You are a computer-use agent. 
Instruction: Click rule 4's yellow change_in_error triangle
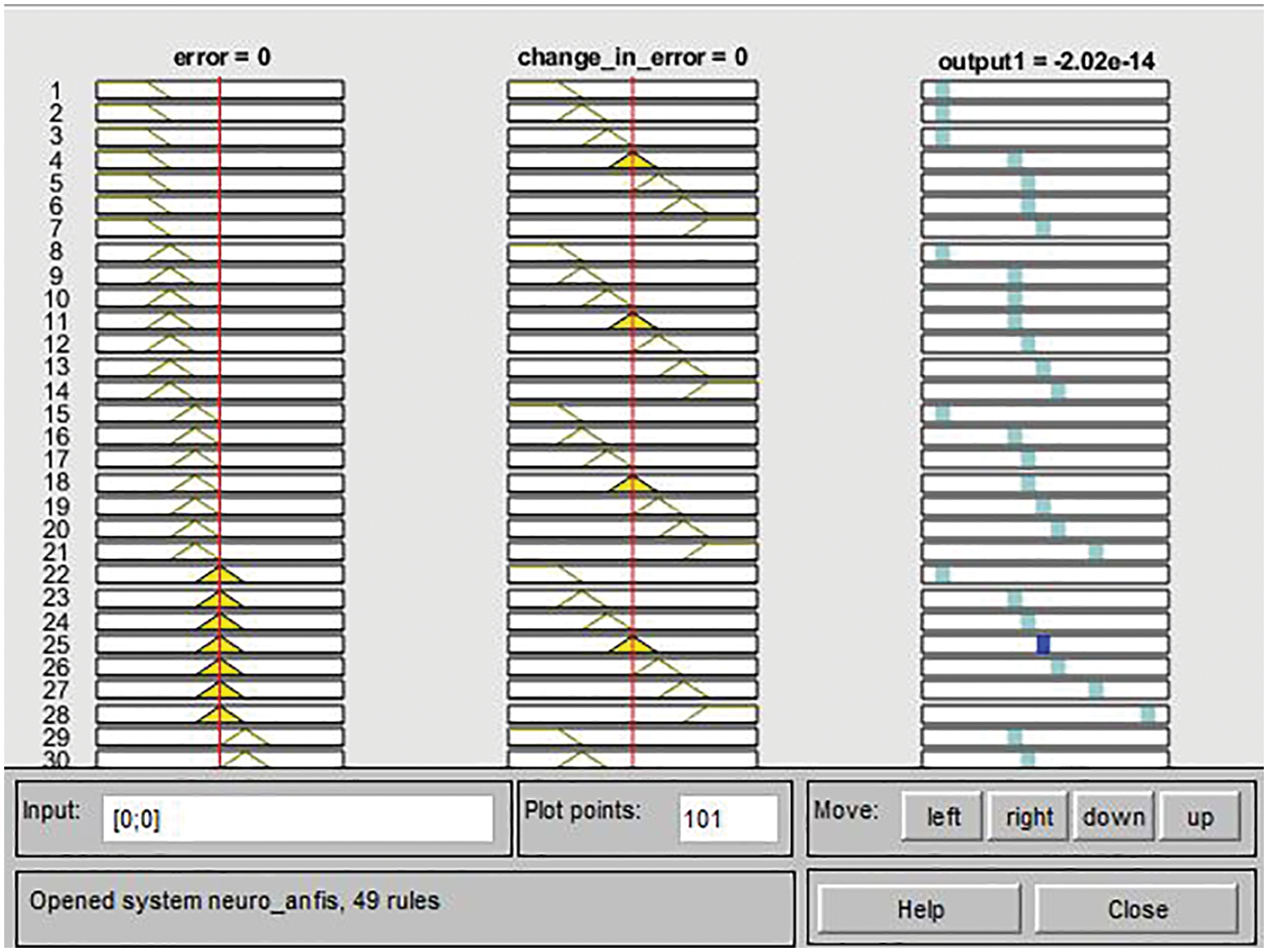tap(632, 159)
